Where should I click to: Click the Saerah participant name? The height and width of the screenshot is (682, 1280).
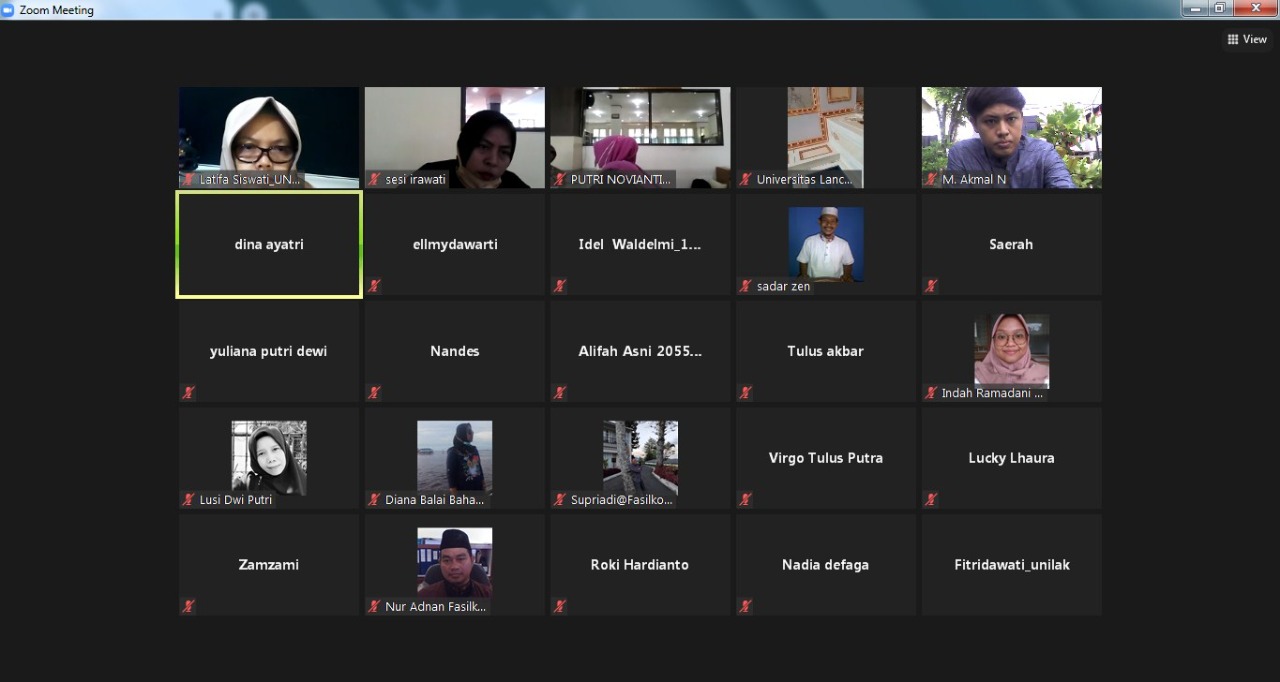pyautogui.click(x=1011, y=244)
